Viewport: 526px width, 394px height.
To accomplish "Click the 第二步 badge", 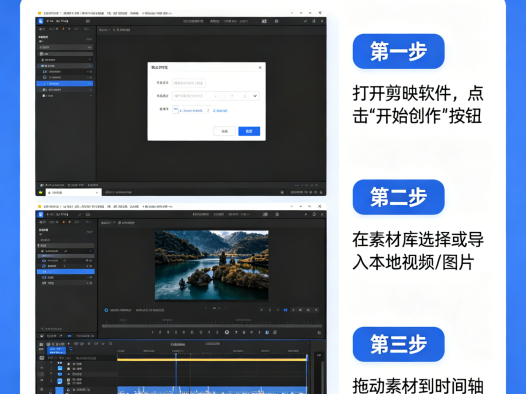I will [399, 197].
